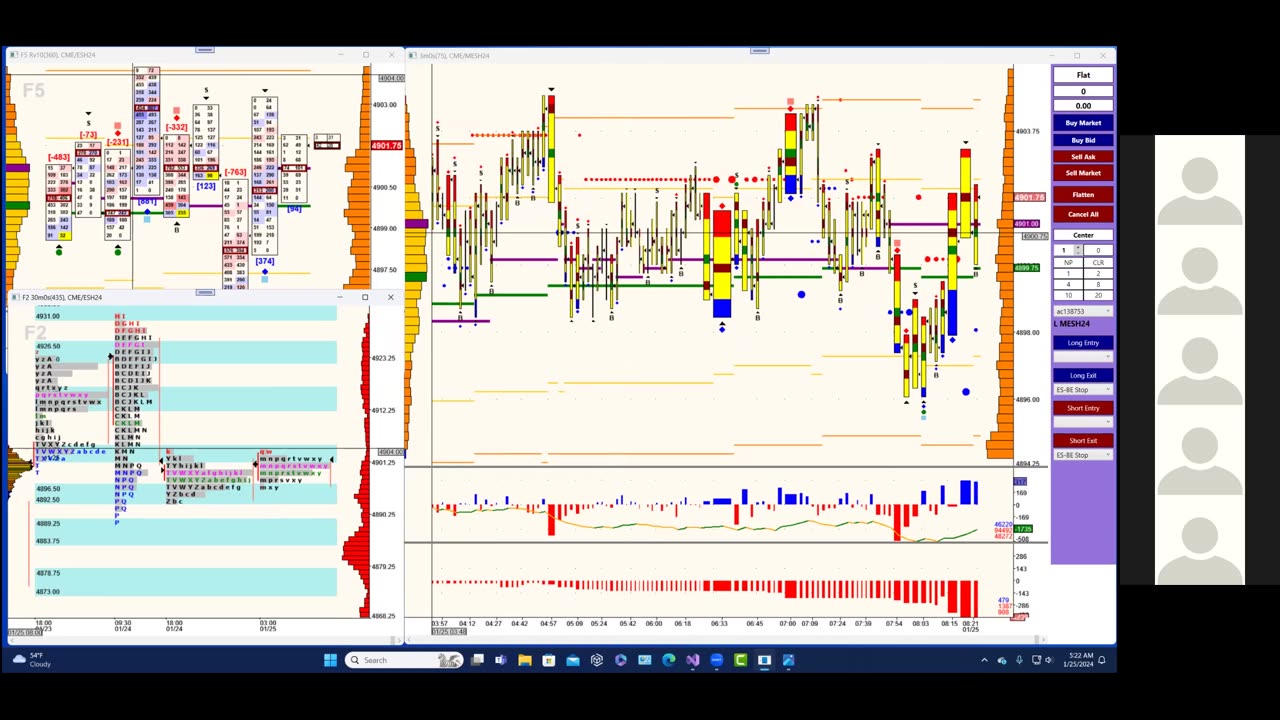Image resolution: width=1280 pixels, height=720 pixels.
Task: Open the ac138753 account dropdown
Action: pyautogui.click(x=1083, y=311)
